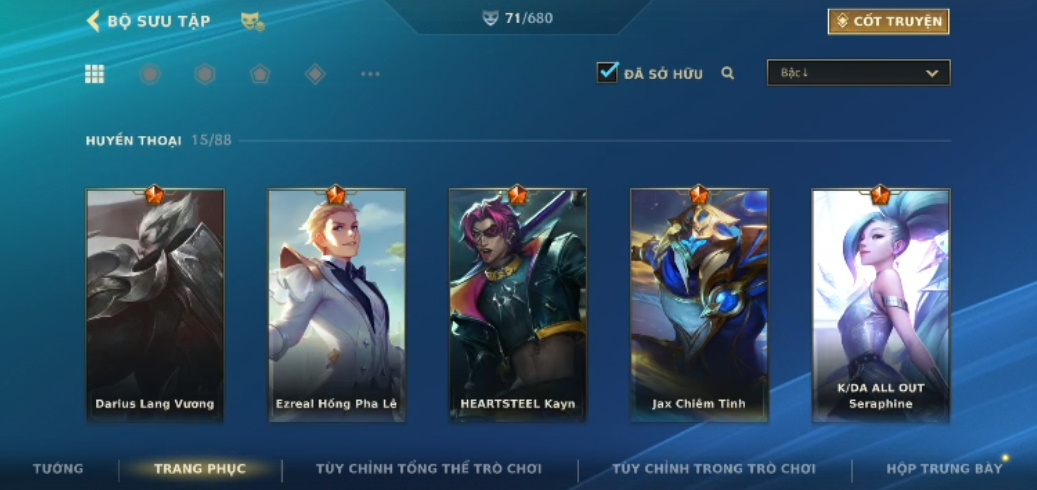Select the all-skins grid filter icon
Screen dimensions: 1037x490
pyautogui.click(x=95, y=74)
